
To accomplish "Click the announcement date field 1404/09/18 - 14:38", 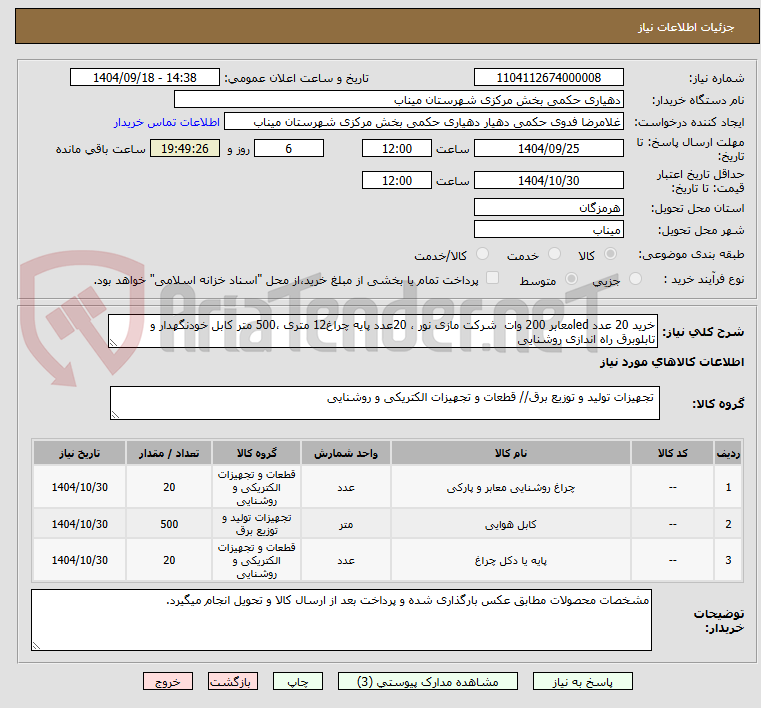I will [145, 78].
